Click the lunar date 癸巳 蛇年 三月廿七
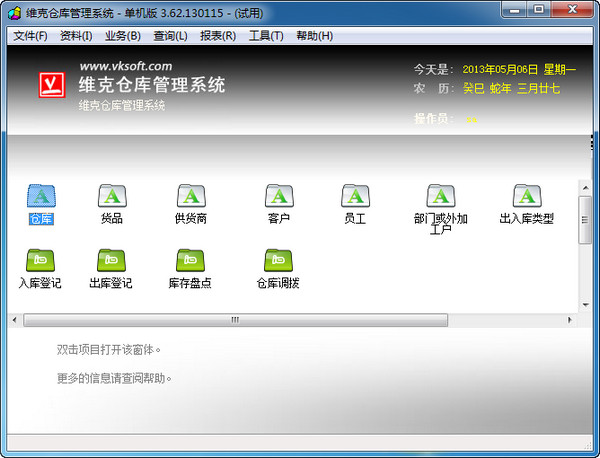This screenshot has height=458, width=600. coord(511,88)
